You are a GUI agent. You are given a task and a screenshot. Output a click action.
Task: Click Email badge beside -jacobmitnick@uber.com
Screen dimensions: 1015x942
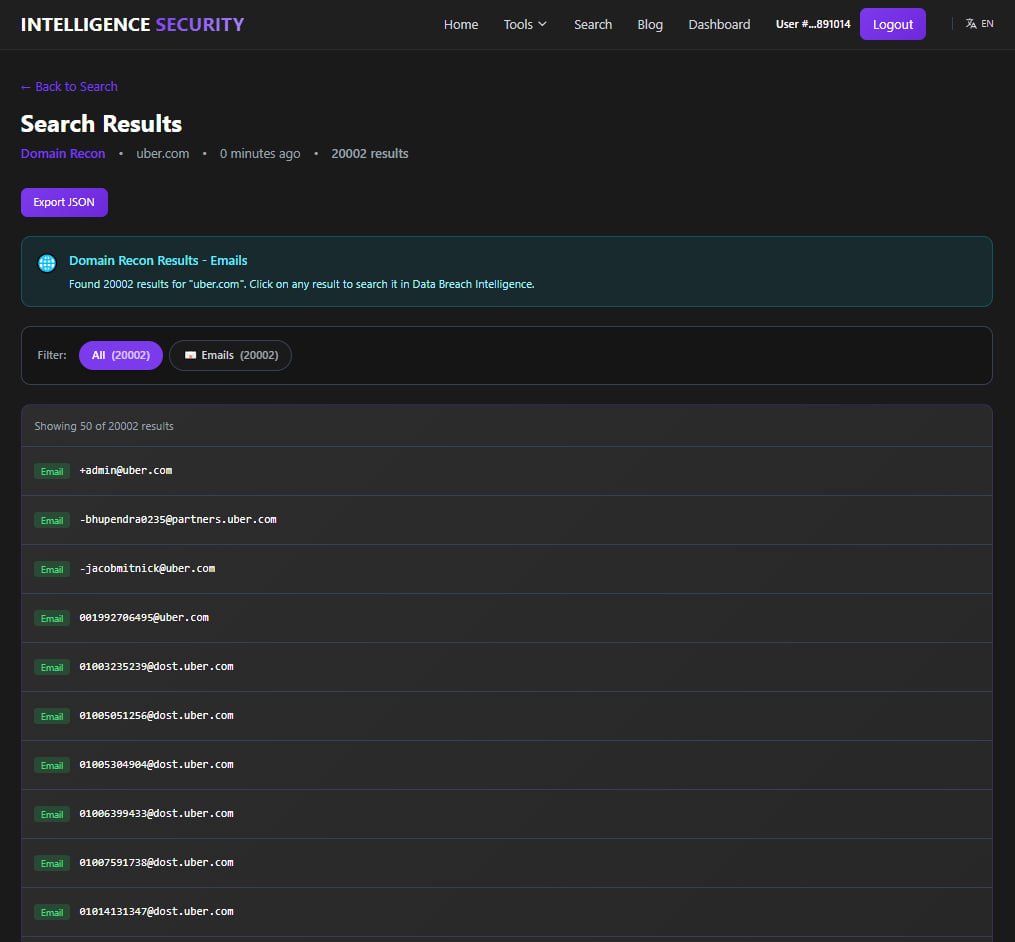coord(52,569)
